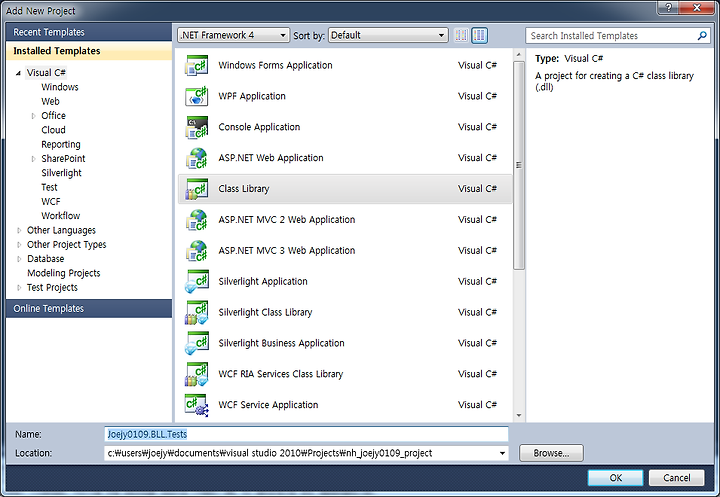720x497 pixels.
Task: Click the ASP.NET MVC 2 Web Application icon
Action: point(197,220)
